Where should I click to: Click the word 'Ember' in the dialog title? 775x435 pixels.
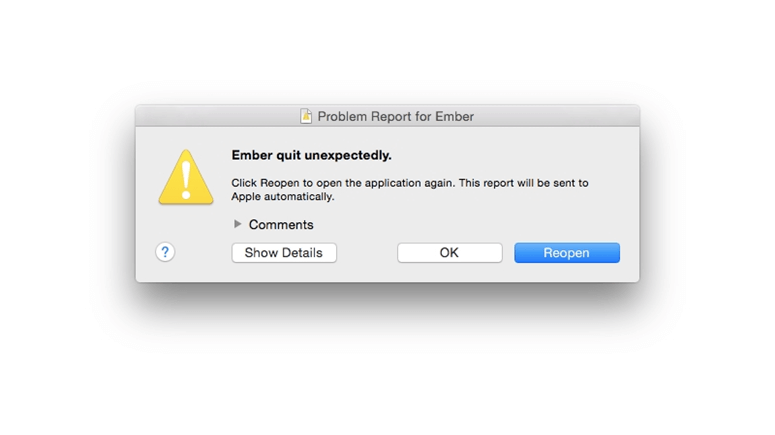click(454, 116)
